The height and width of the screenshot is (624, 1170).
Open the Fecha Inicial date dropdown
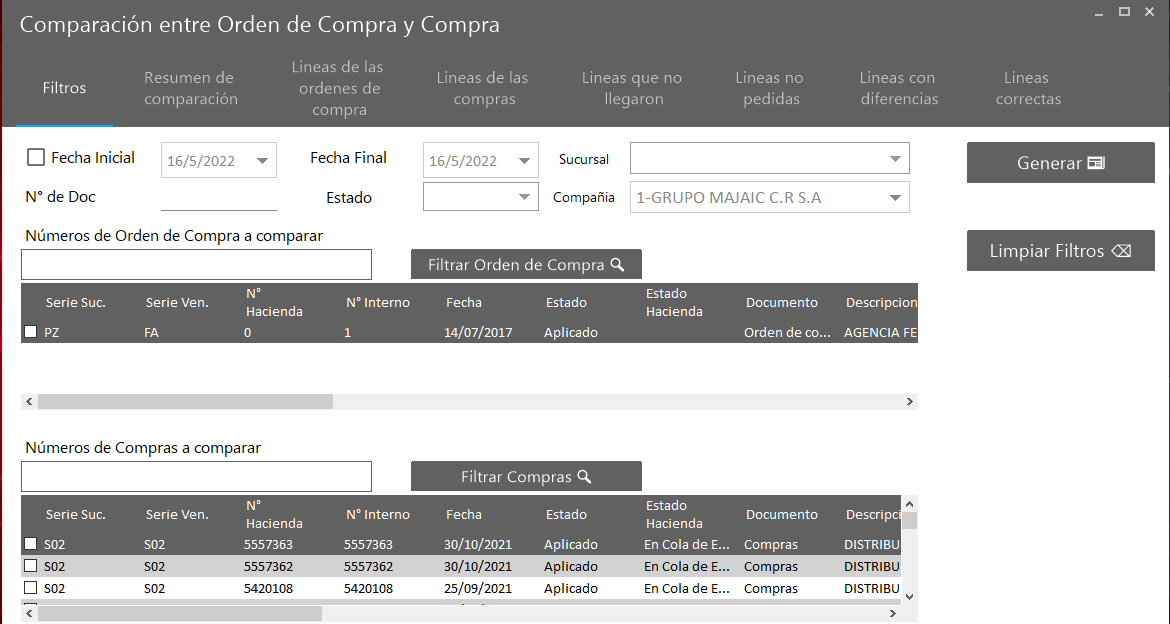(x=262, y=161)
